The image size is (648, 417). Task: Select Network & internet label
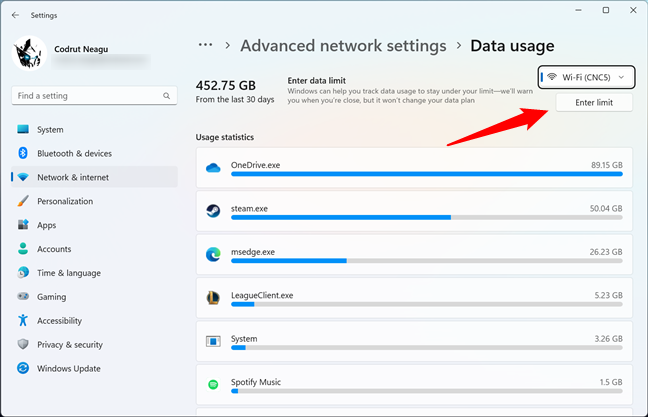point(73,178)
